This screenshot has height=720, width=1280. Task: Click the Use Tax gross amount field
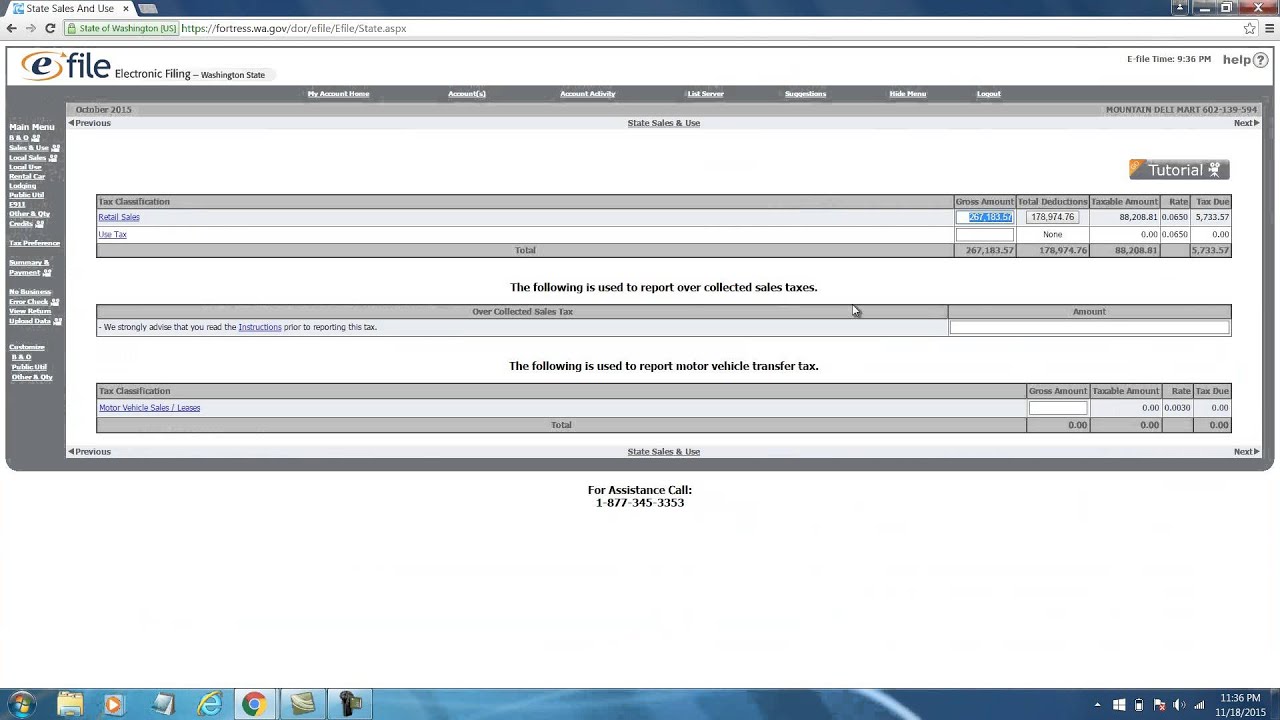(985, 235)
